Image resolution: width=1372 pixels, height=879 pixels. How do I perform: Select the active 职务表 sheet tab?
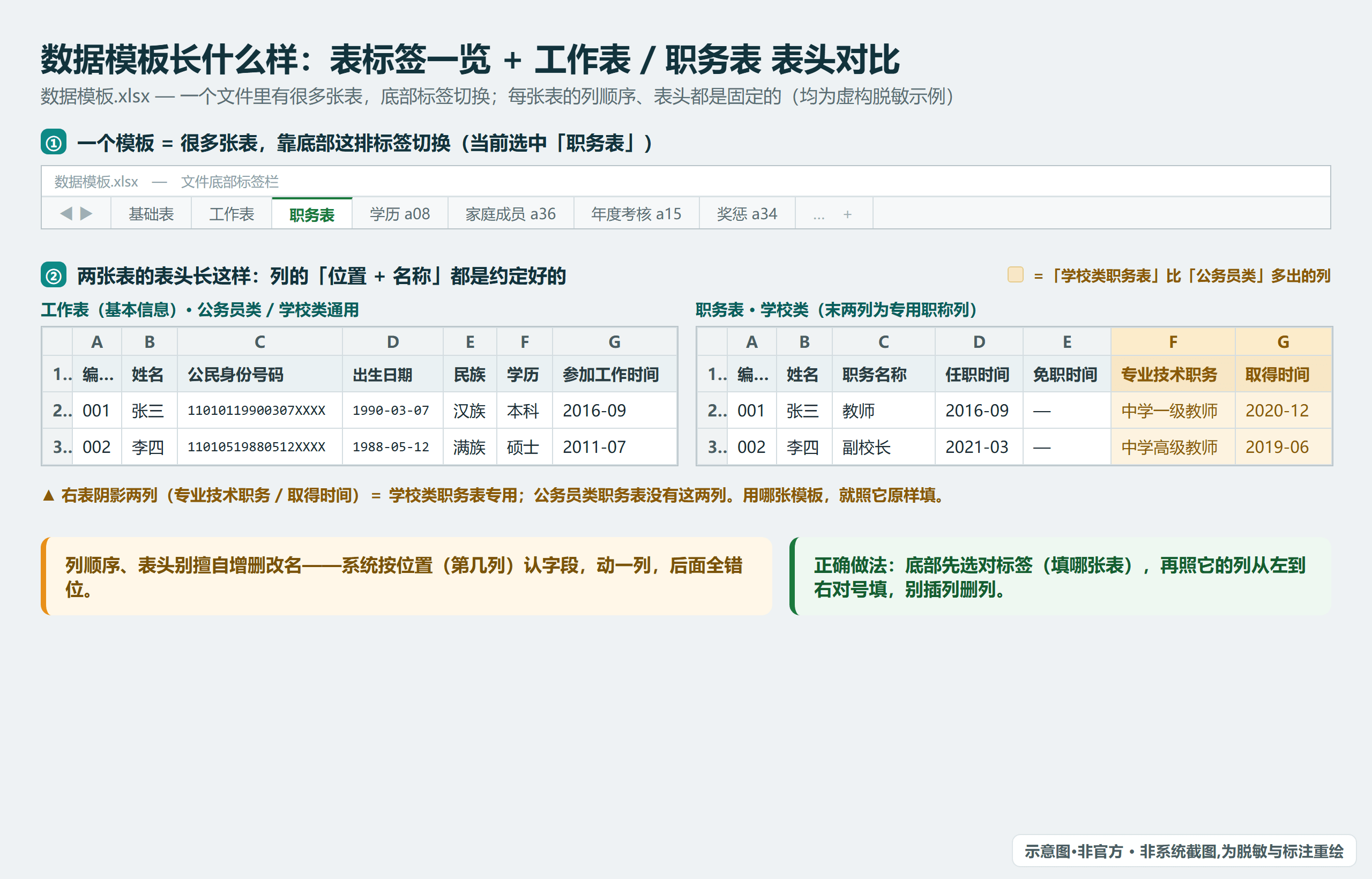(x=311, y=214)
